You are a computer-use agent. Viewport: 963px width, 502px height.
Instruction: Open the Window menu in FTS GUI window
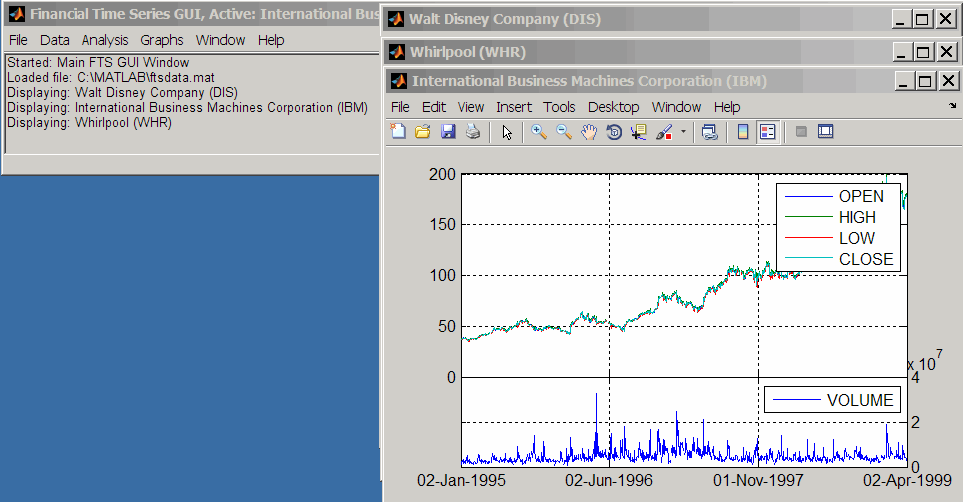click(x=220, y=40)
